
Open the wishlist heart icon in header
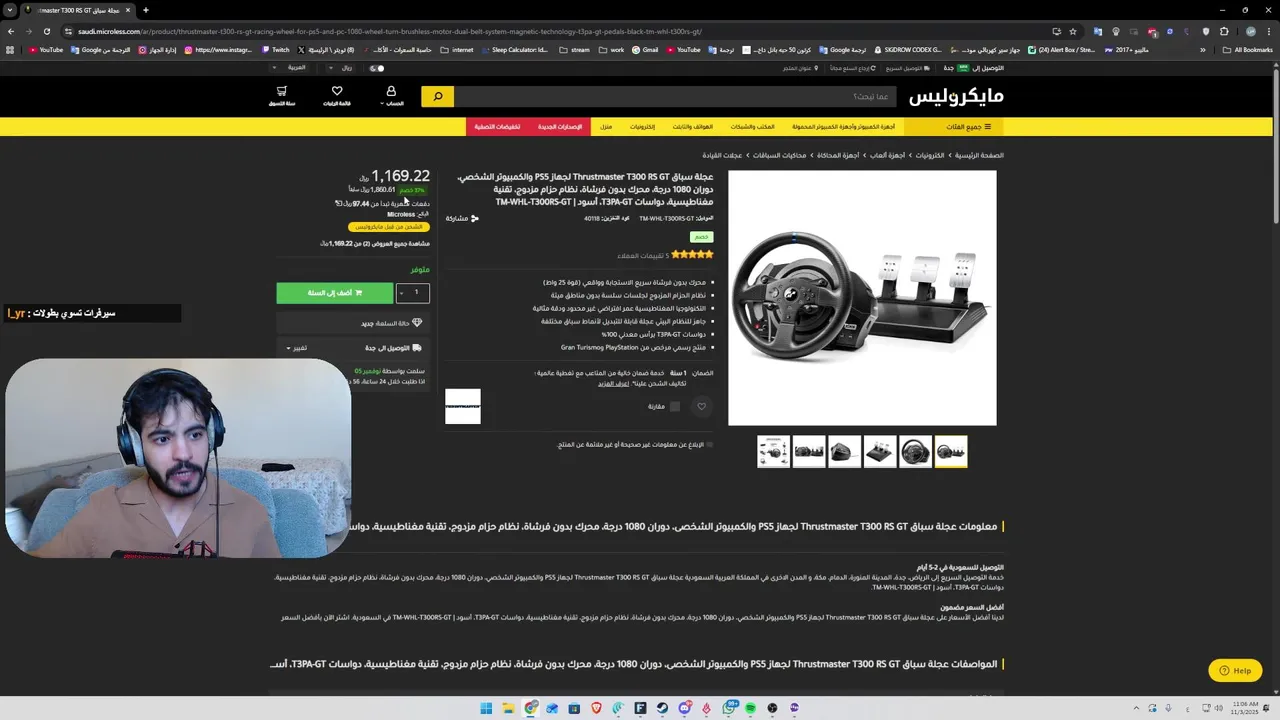337,91
